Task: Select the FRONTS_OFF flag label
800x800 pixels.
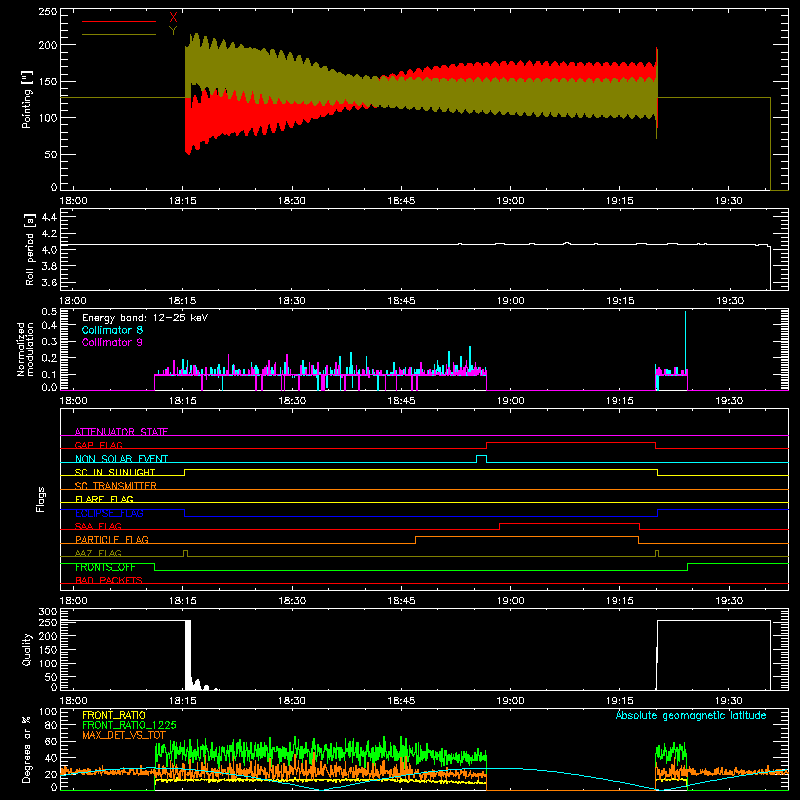Action: [105, 567]
